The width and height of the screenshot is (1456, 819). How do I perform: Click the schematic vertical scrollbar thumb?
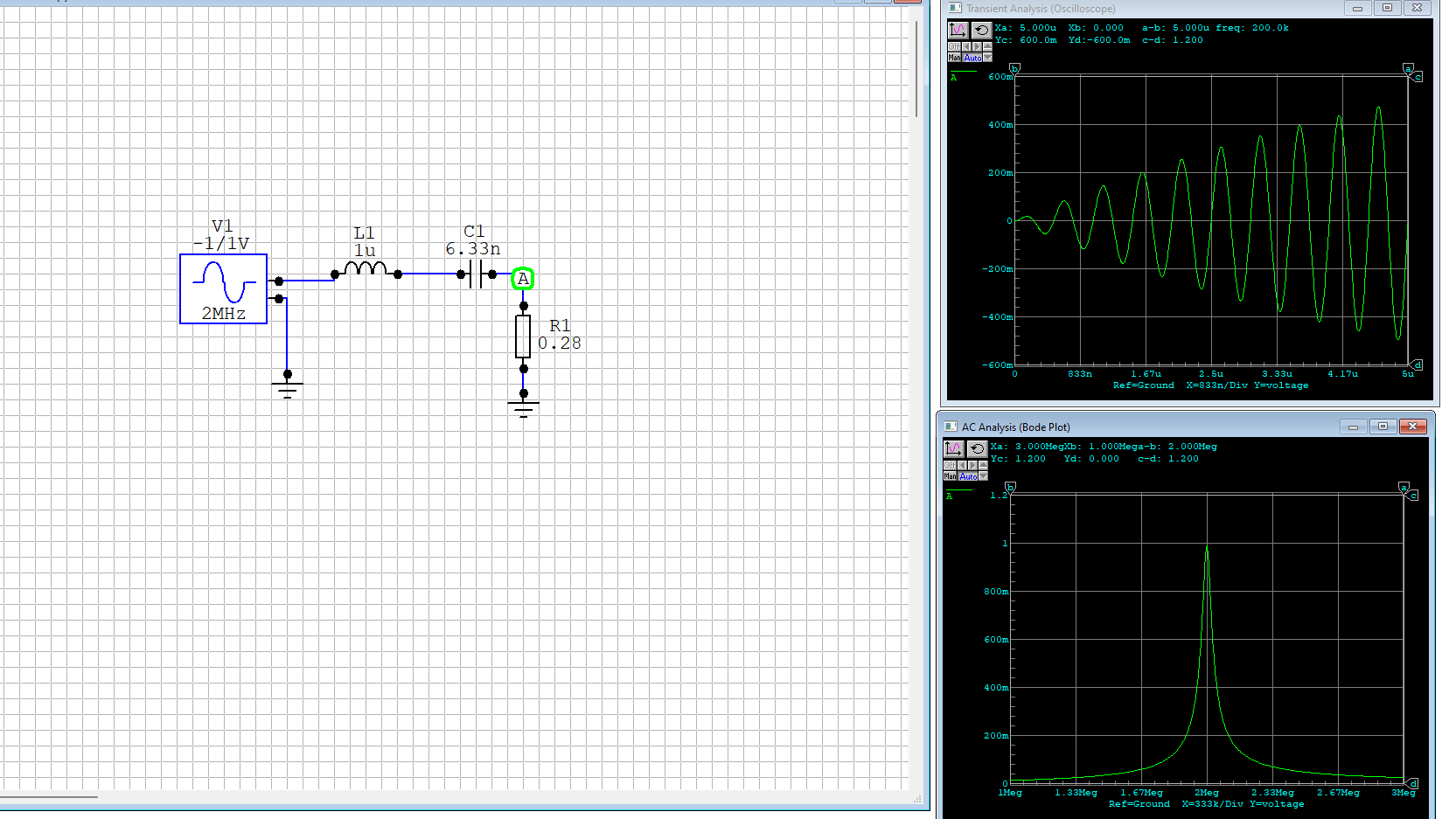point(916,68)
